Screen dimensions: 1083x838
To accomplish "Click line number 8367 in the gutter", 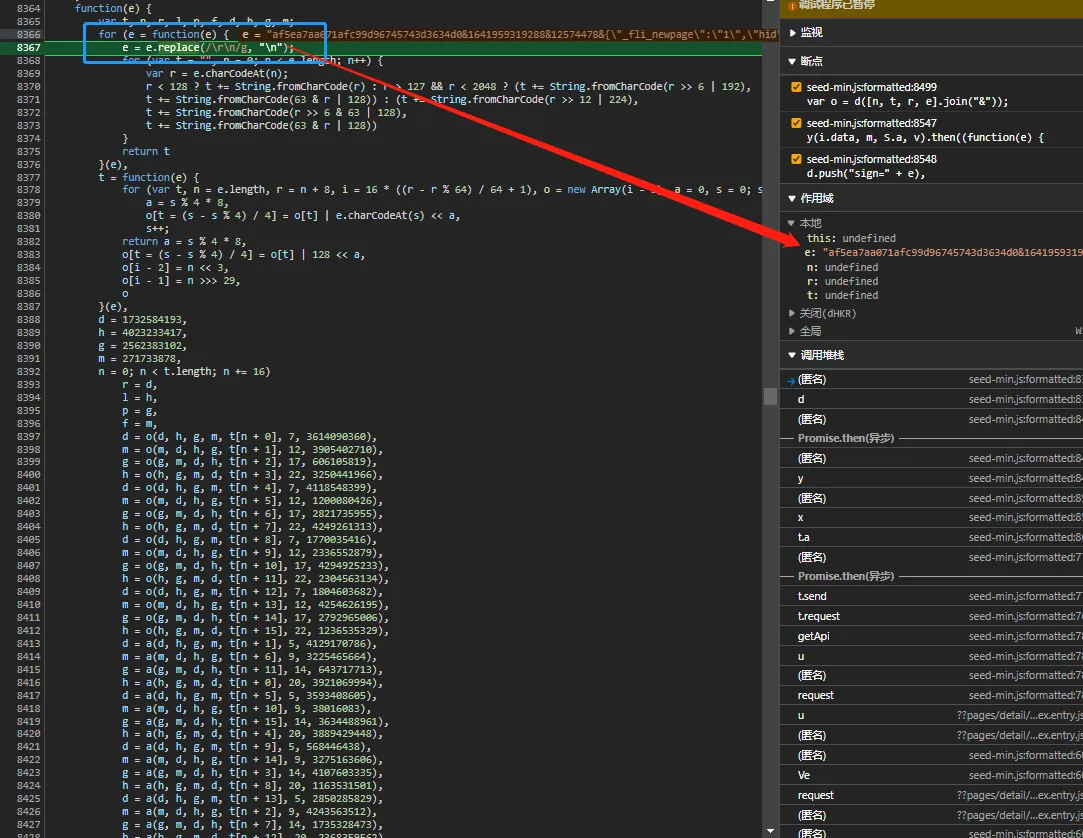I will point(28,48).
